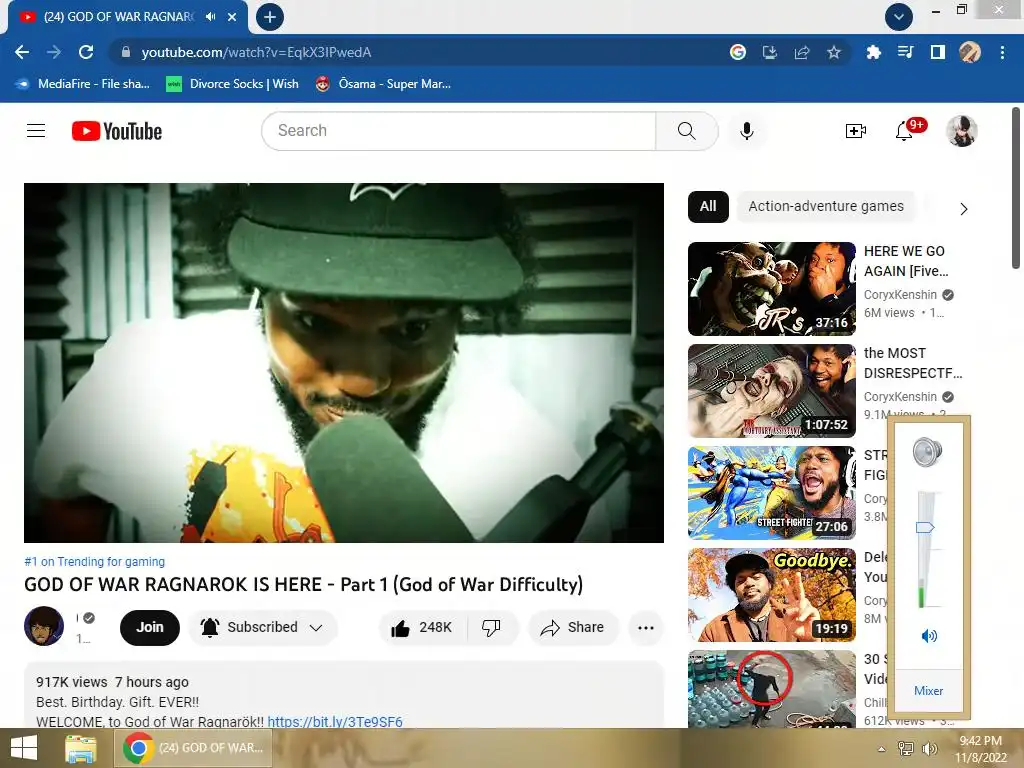This screenshot has height=768, width=1024.
Task: Open the Osama Super Mario bookmark
Action: [383, 84]
